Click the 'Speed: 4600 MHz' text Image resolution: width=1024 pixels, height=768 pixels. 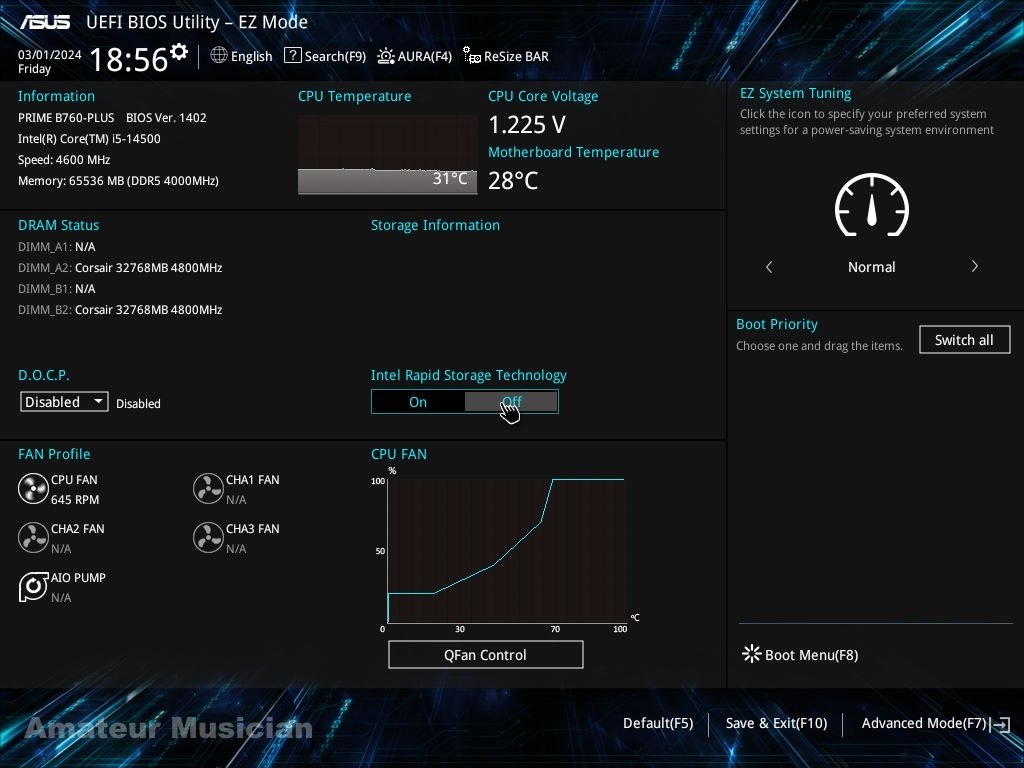[64, 159]
